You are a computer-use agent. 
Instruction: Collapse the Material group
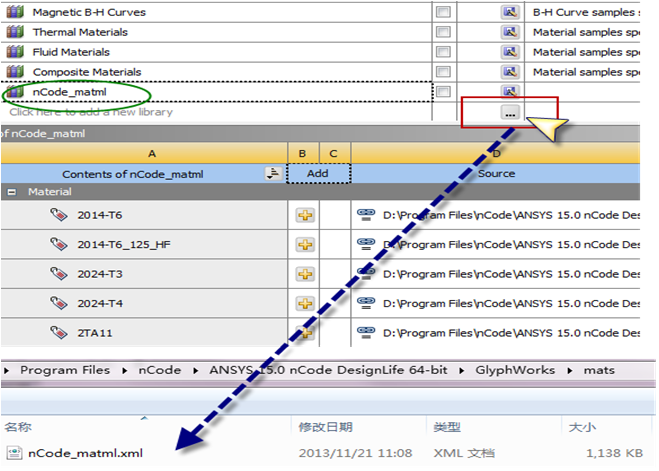pyautogui.click(x=12, y=192)
